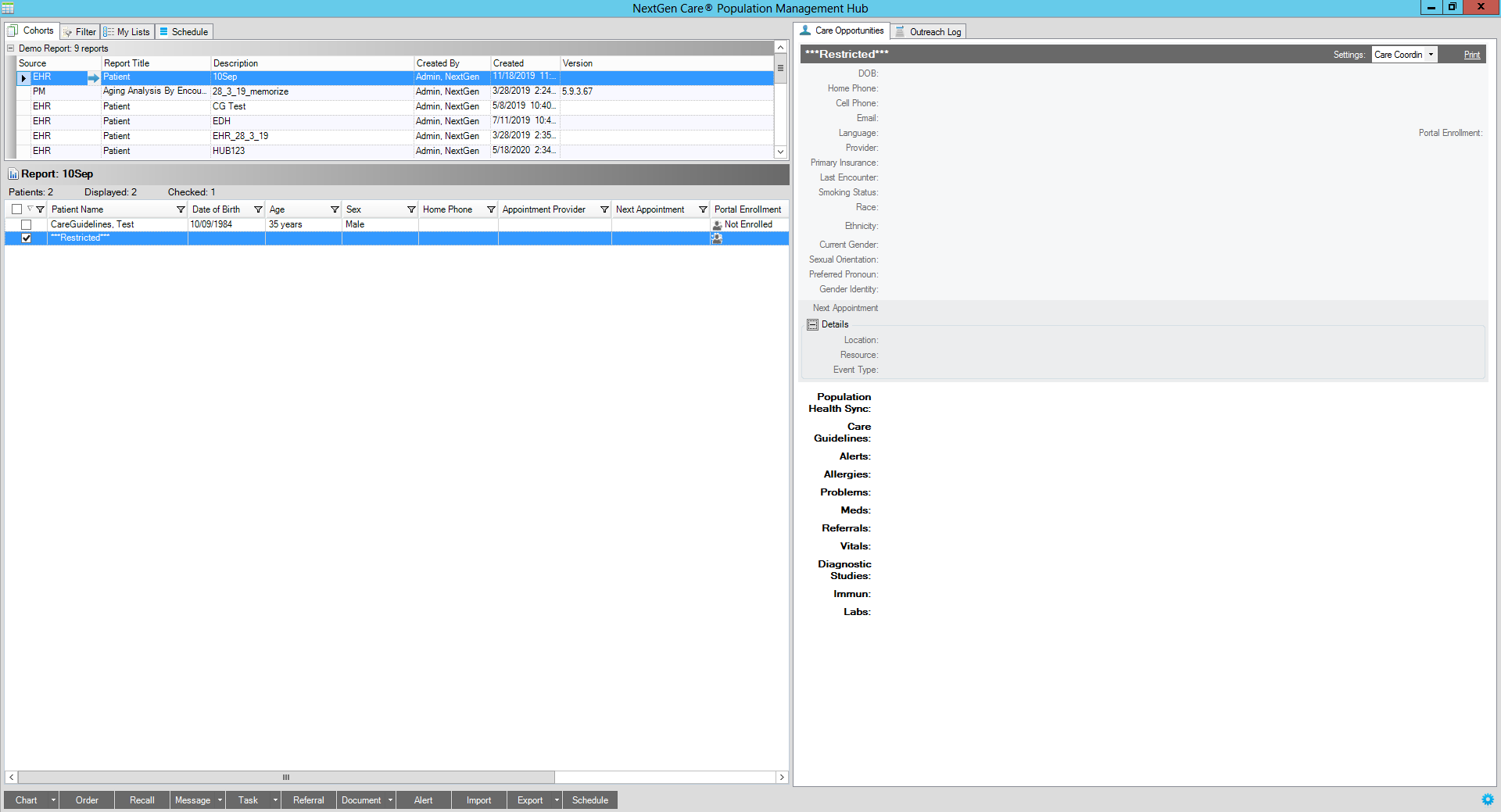Filter the Date of Birth column
The width and height of the screenshot is (1501, 812).
(x=258, y=209)
